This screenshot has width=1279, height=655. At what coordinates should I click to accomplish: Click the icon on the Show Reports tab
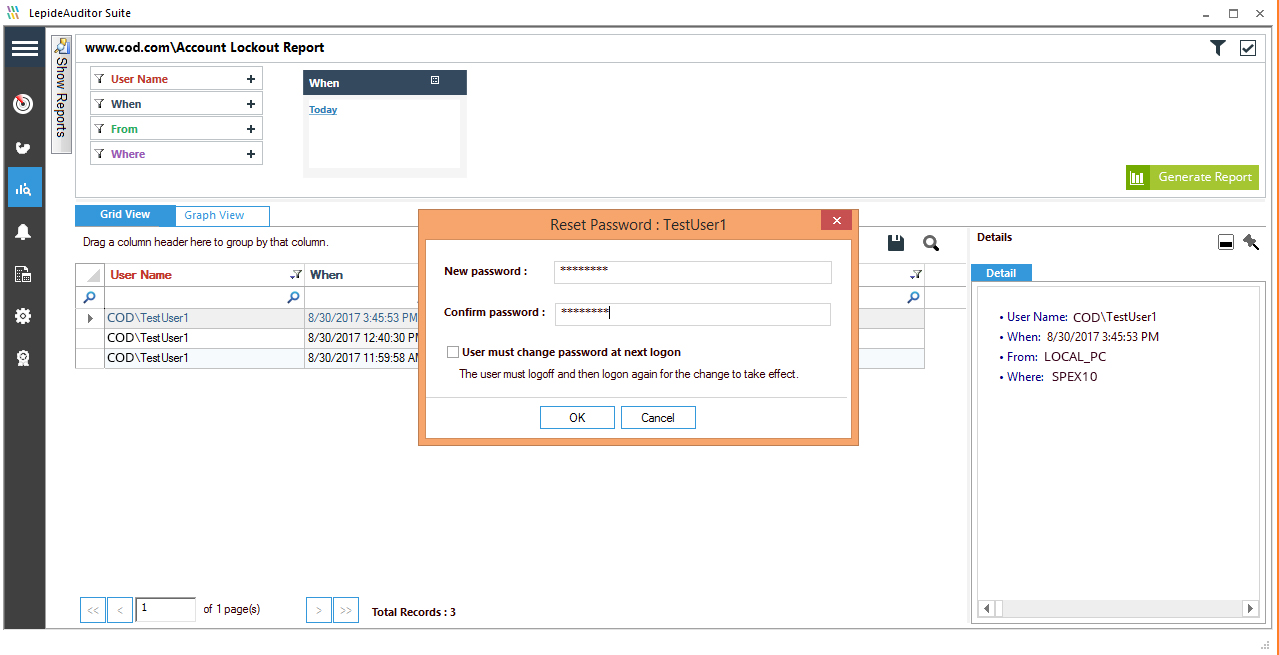coord(62,46)
